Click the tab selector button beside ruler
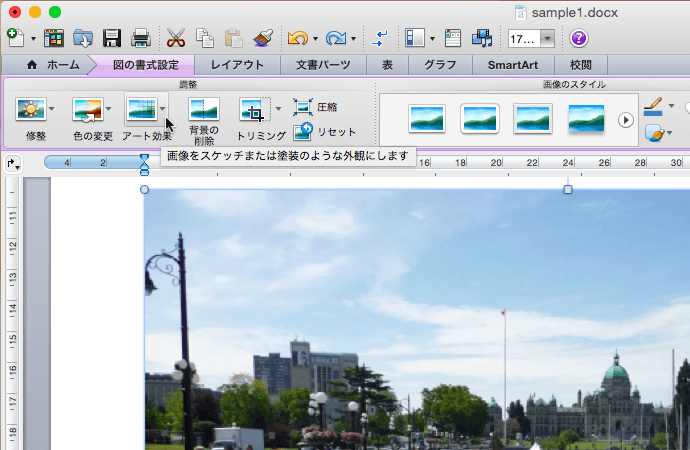 click(x=12, y=165)
